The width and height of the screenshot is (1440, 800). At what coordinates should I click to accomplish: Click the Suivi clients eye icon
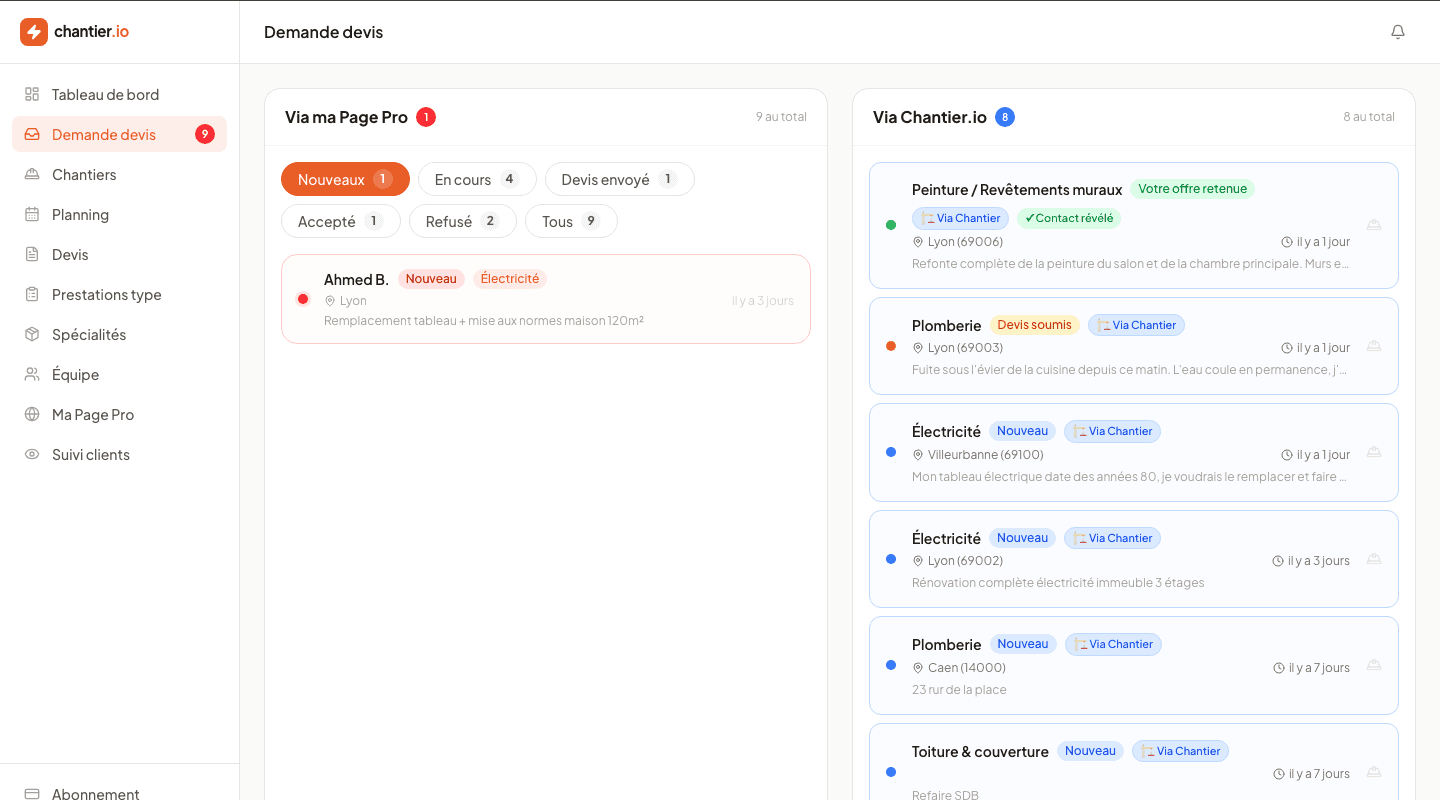pos(32,454)
